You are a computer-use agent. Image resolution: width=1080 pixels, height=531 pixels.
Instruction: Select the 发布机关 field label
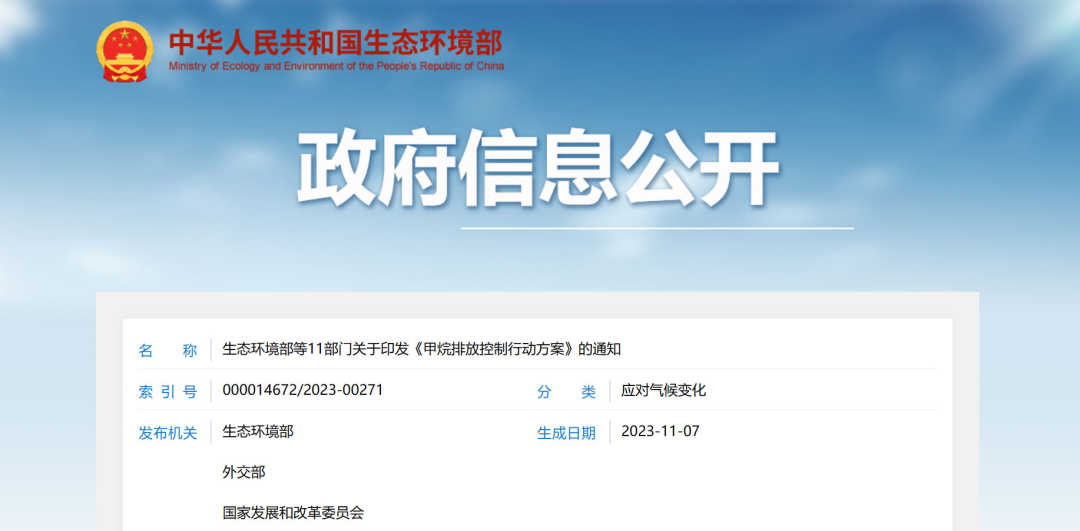point(168,433)
